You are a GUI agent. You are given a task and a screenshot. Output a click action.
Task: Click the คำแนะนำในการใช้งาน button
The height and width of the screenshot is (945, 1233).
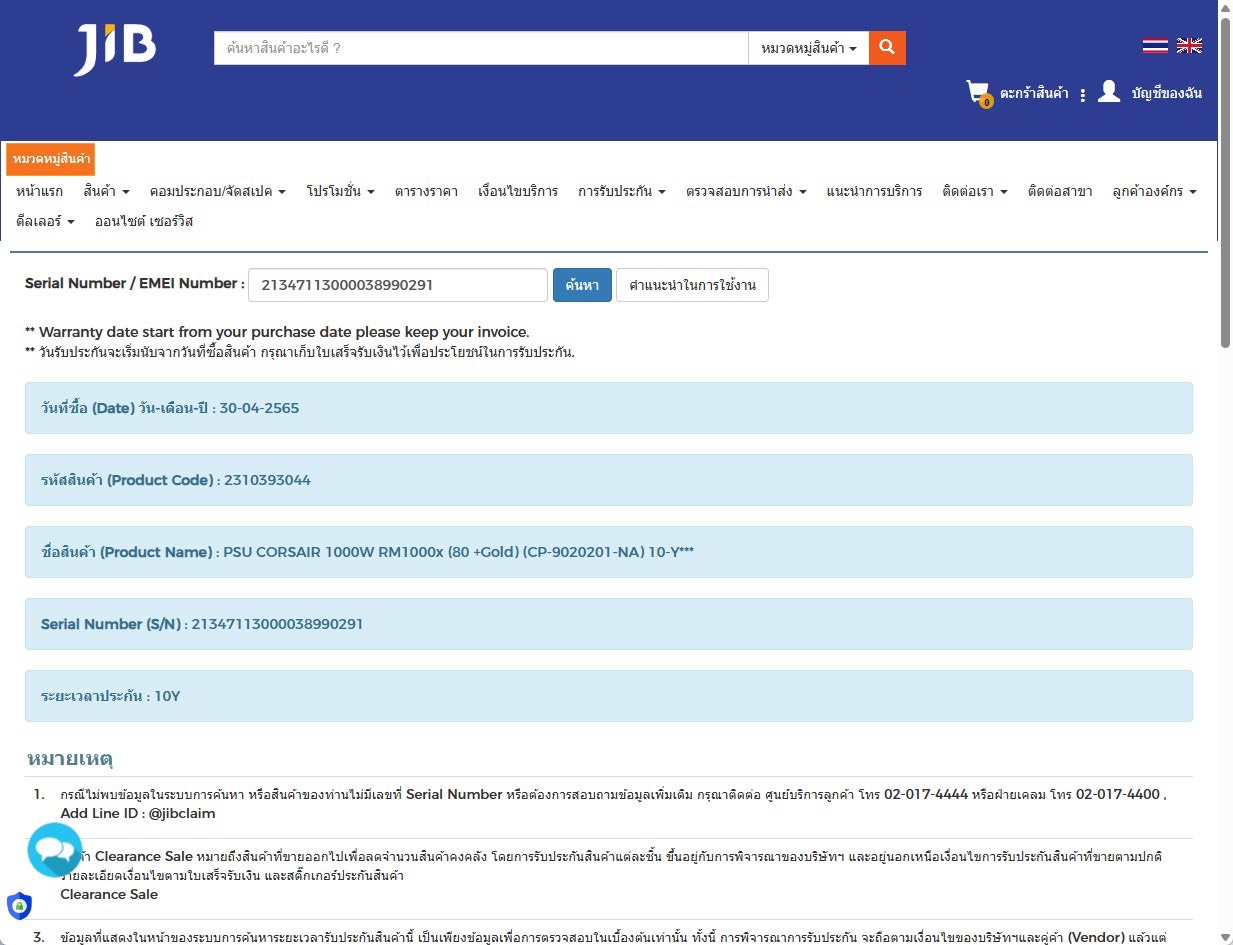click(x=692, y=285)
